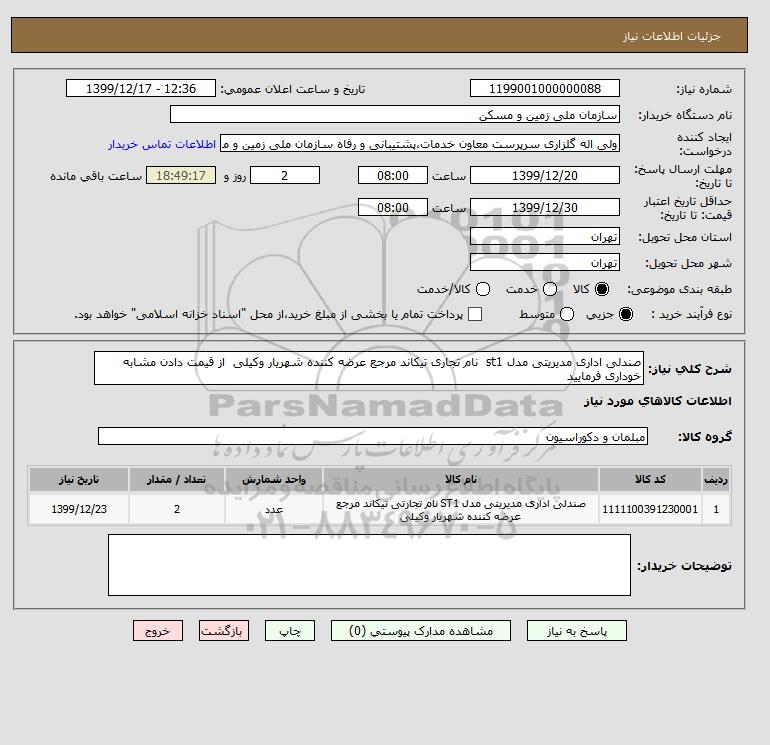This screenshot has height=745, width=770.
Task: Click the remaining days field showing 2
Action: (x=285, y=175)
